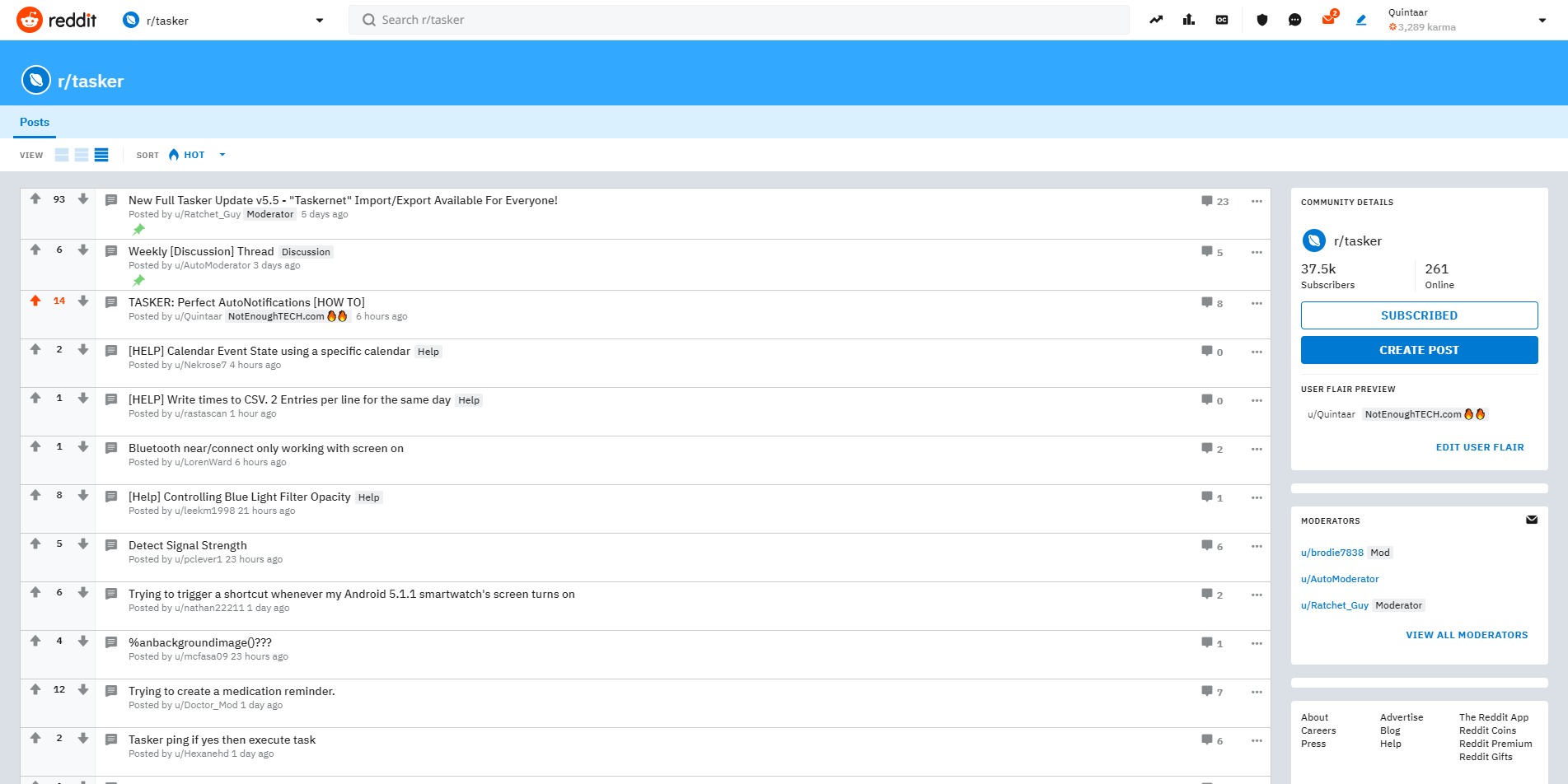Open the overflow menu on the Tasker Update post
This screenshot has height=784, width=1568.
click(1256, 201)
